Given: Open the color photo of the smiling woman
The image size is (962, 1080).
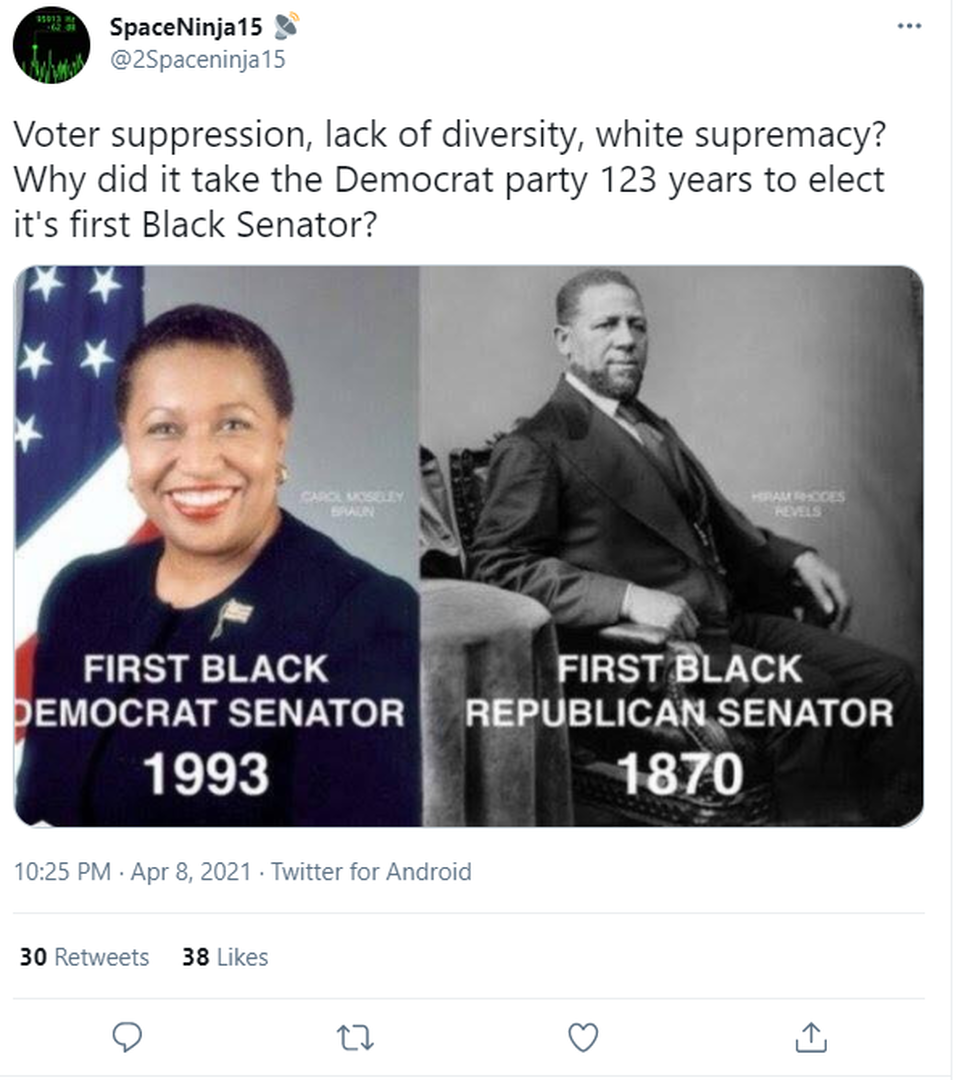Looking at the screenshot, I should click(x=217, y=450).
